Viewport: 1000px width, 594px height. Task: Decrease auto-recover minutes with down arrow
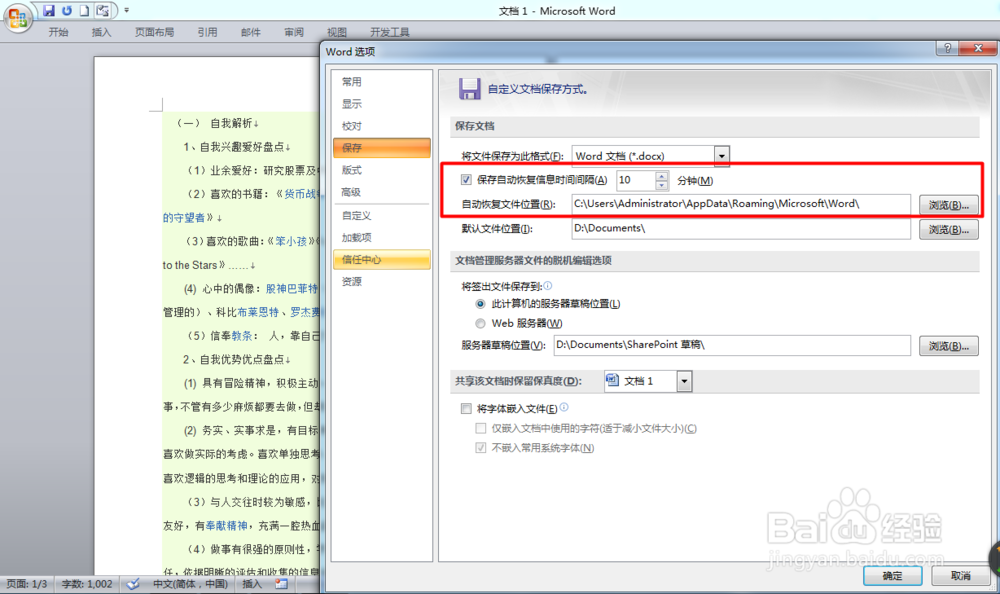coord(661,185)
